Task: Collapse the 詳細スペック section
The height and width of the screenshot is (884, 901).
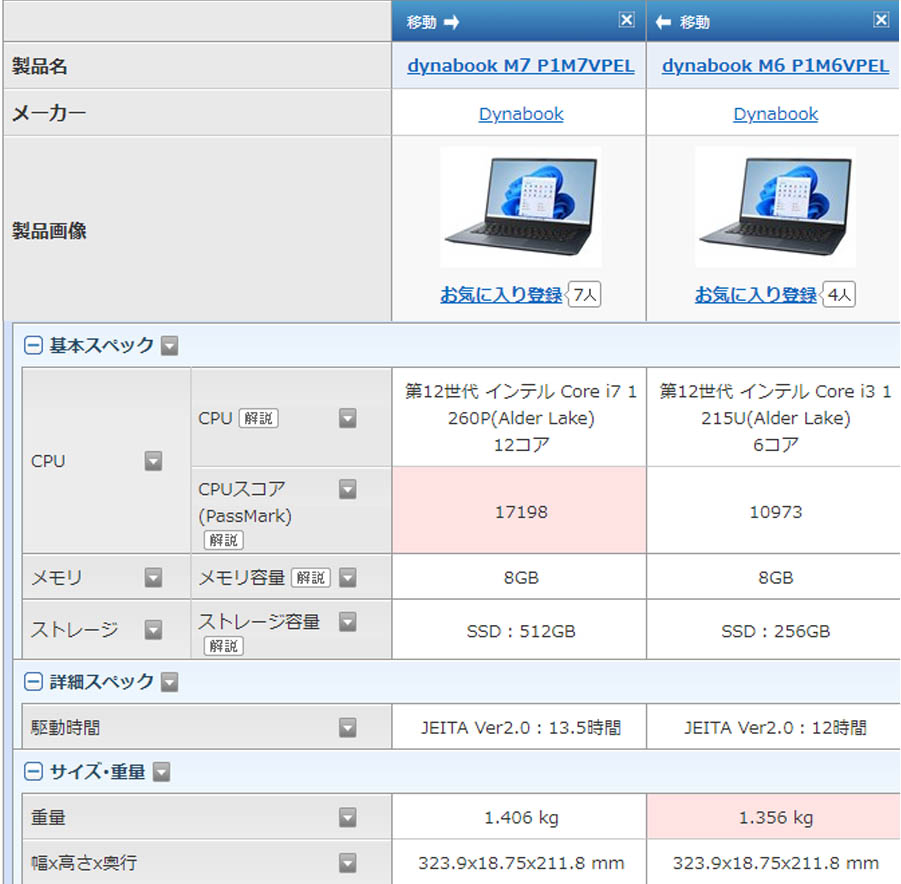Action: (33, 682)
